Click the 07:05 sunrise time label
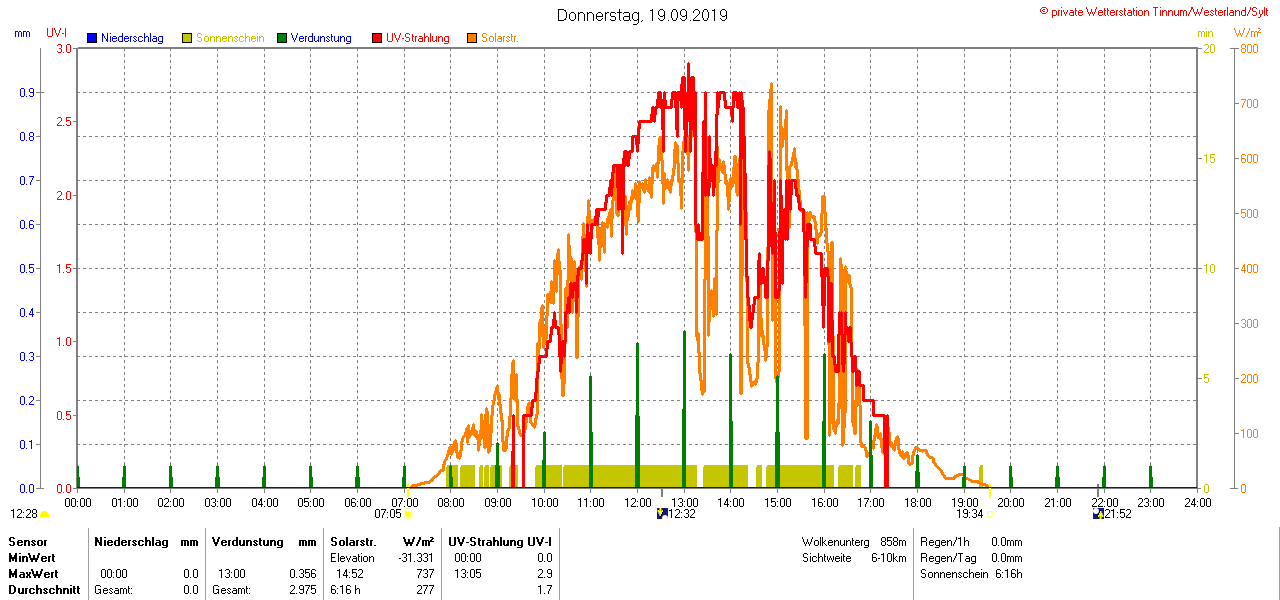Image resolution: width=1280 pixels, height=600 pixels. [x=388, y=514]
